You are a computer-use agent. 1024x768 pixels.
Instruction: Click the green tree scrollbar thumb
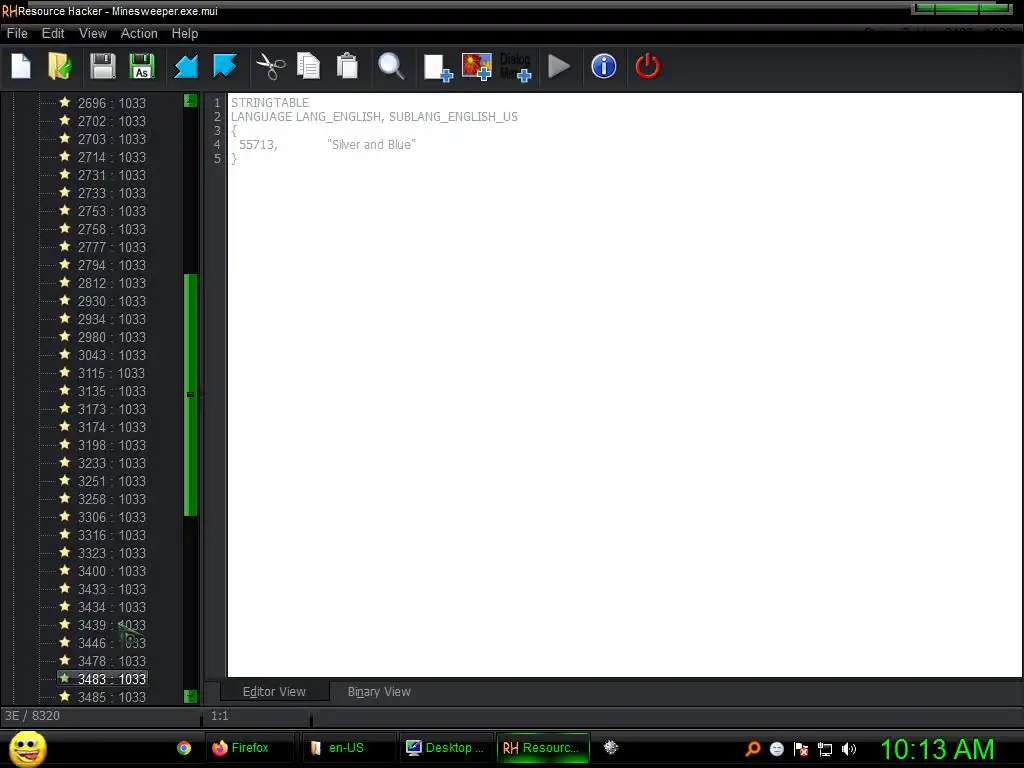[190, 395]
